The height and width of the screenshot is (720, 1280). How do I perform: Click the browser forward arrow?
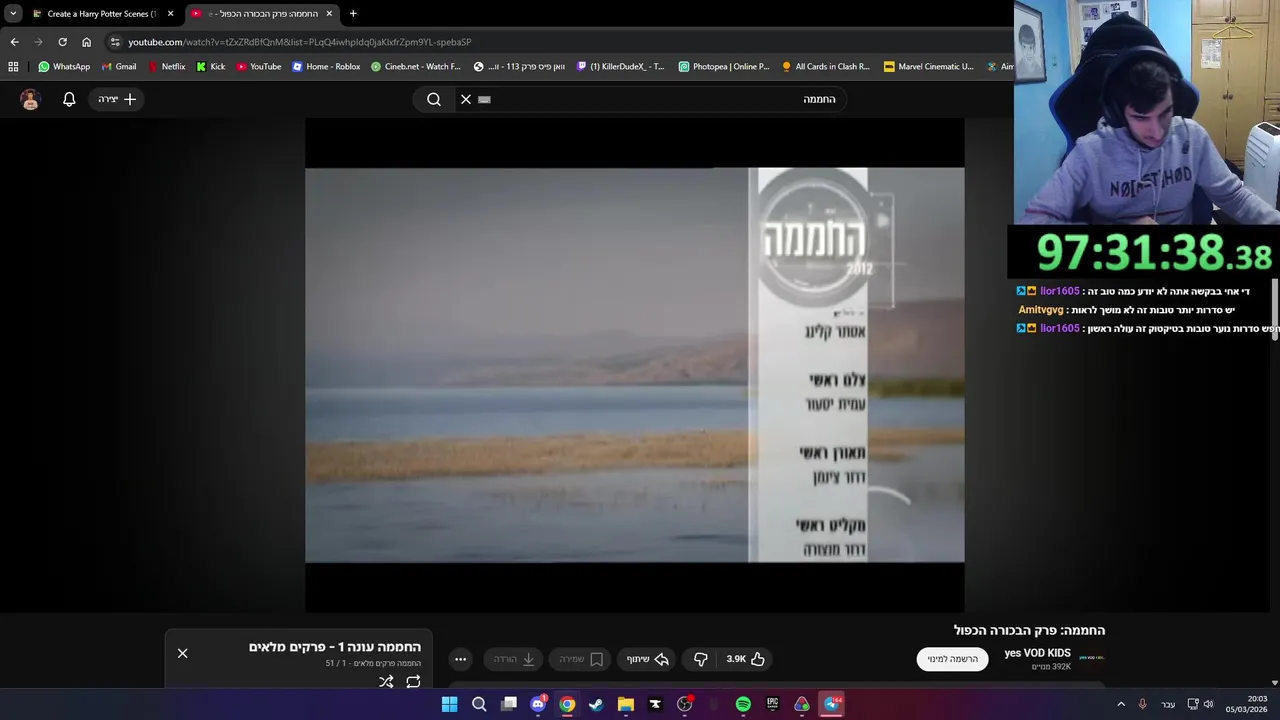[x=38, y=42]
